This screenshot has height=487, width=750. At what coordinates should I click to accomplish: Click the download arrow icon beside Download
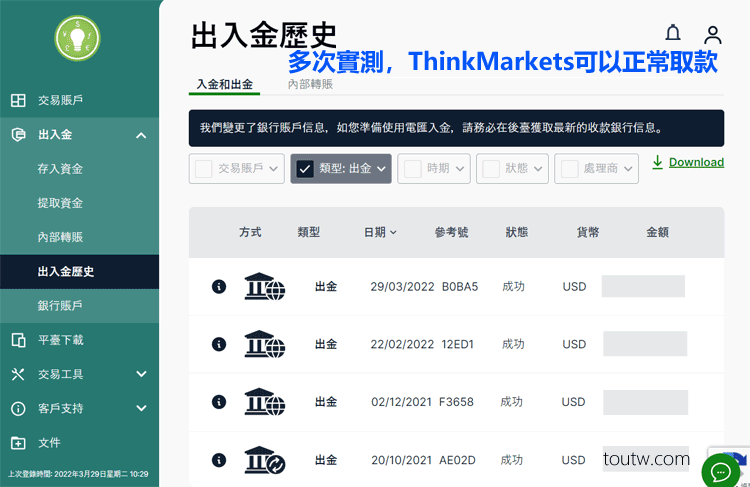tap(658, 162)
